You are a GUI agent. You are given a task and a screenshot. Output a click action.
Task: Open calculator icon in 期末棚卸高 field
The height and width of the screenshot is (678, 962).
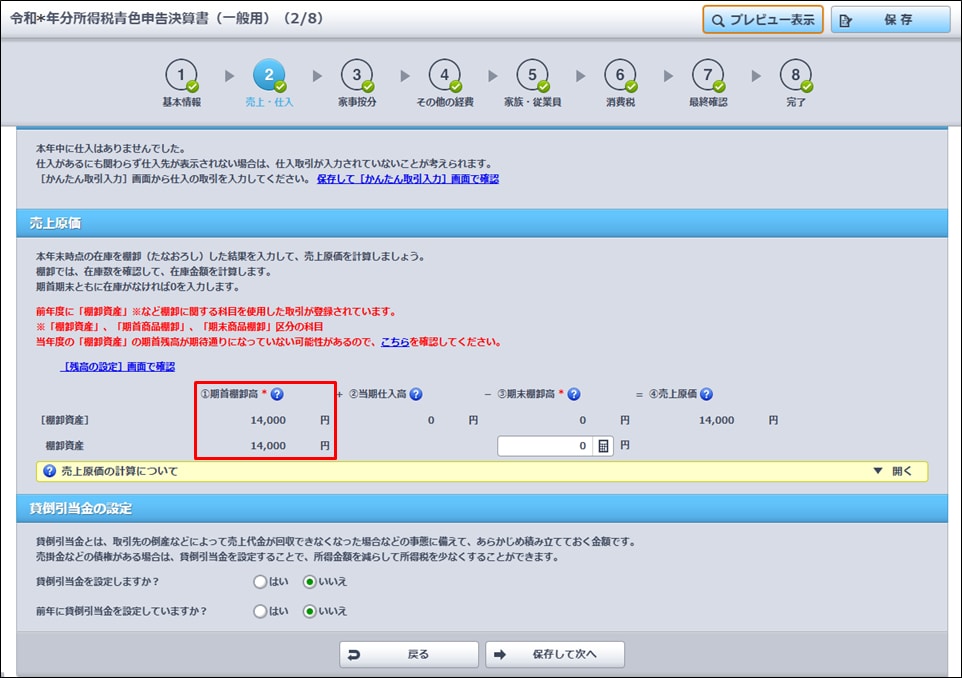click(x=603, y=446)
